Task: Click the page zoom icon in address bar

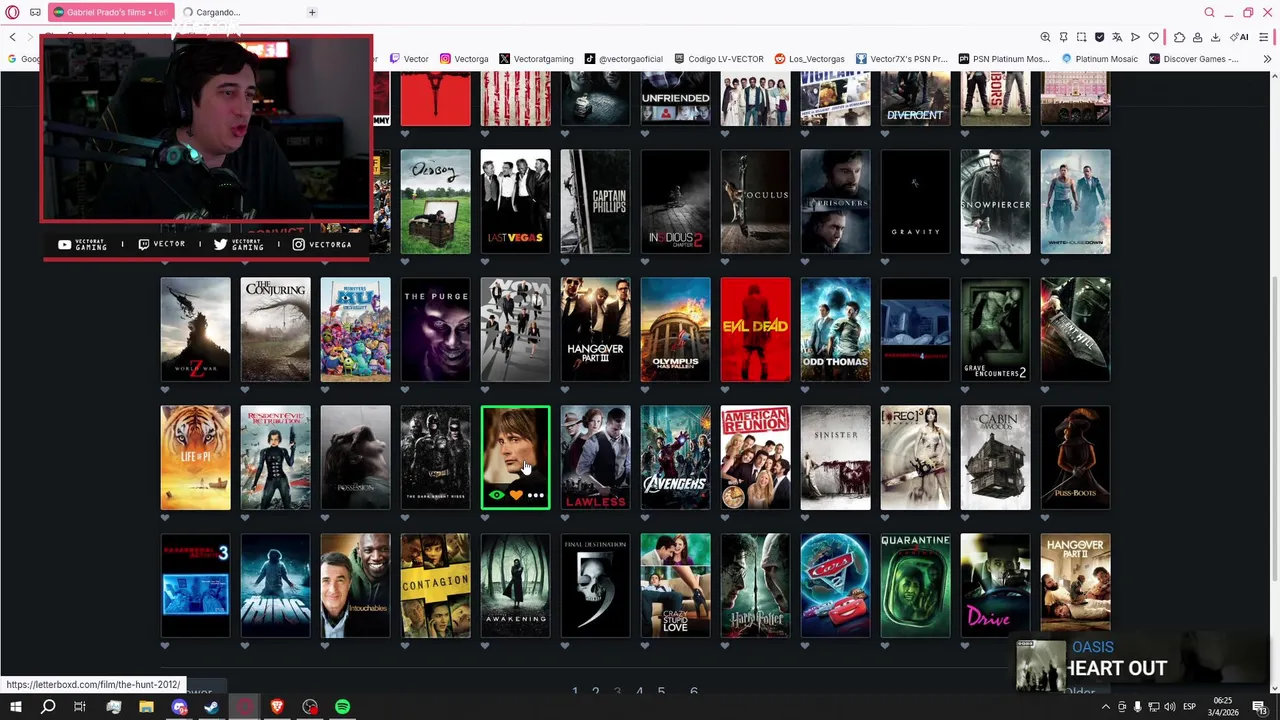Action: [1045, 37]
